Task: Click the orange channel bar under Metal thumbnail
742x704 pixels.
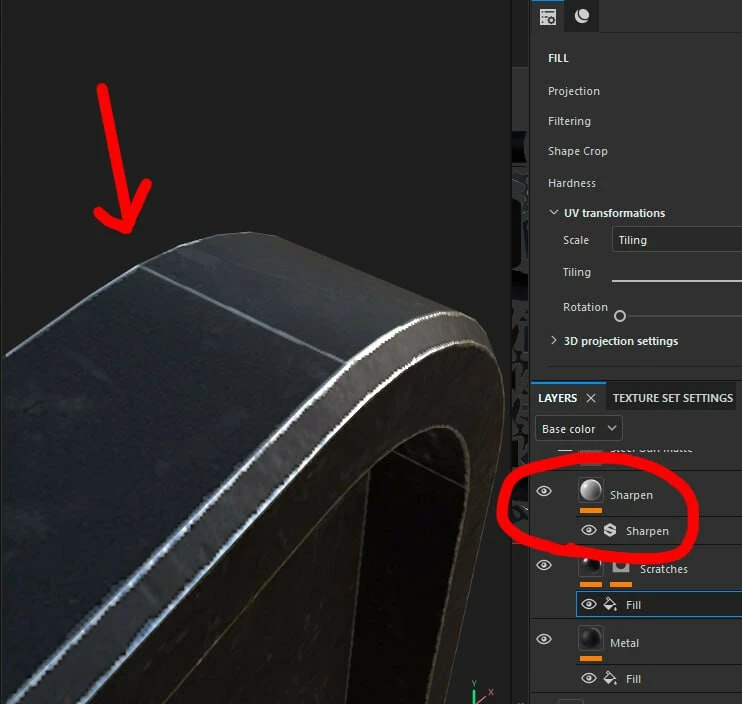Action: coord(591,658)
